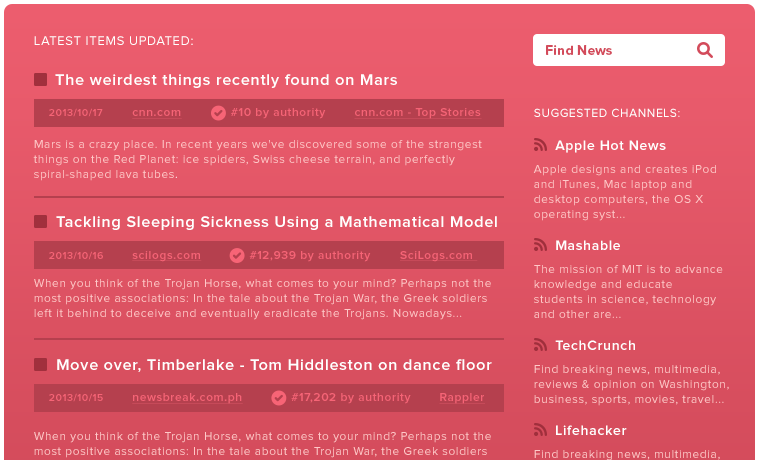This screenshot has width=759, height=460.
Task: Click square marker beside Sleeping Sickness article
Action: tap(41, 222)
